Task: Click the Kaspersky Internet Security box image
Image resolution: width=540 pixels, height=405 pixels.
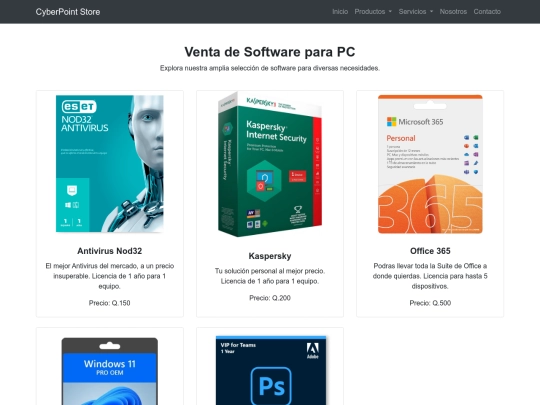Action: (270, 164)
